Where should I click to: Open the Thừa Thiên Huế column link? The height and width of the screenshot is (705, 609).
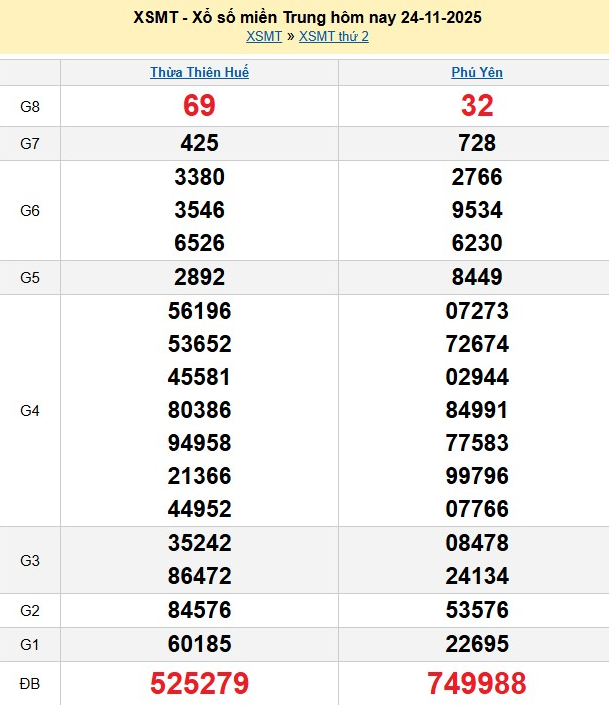click(x=199, y=73)
